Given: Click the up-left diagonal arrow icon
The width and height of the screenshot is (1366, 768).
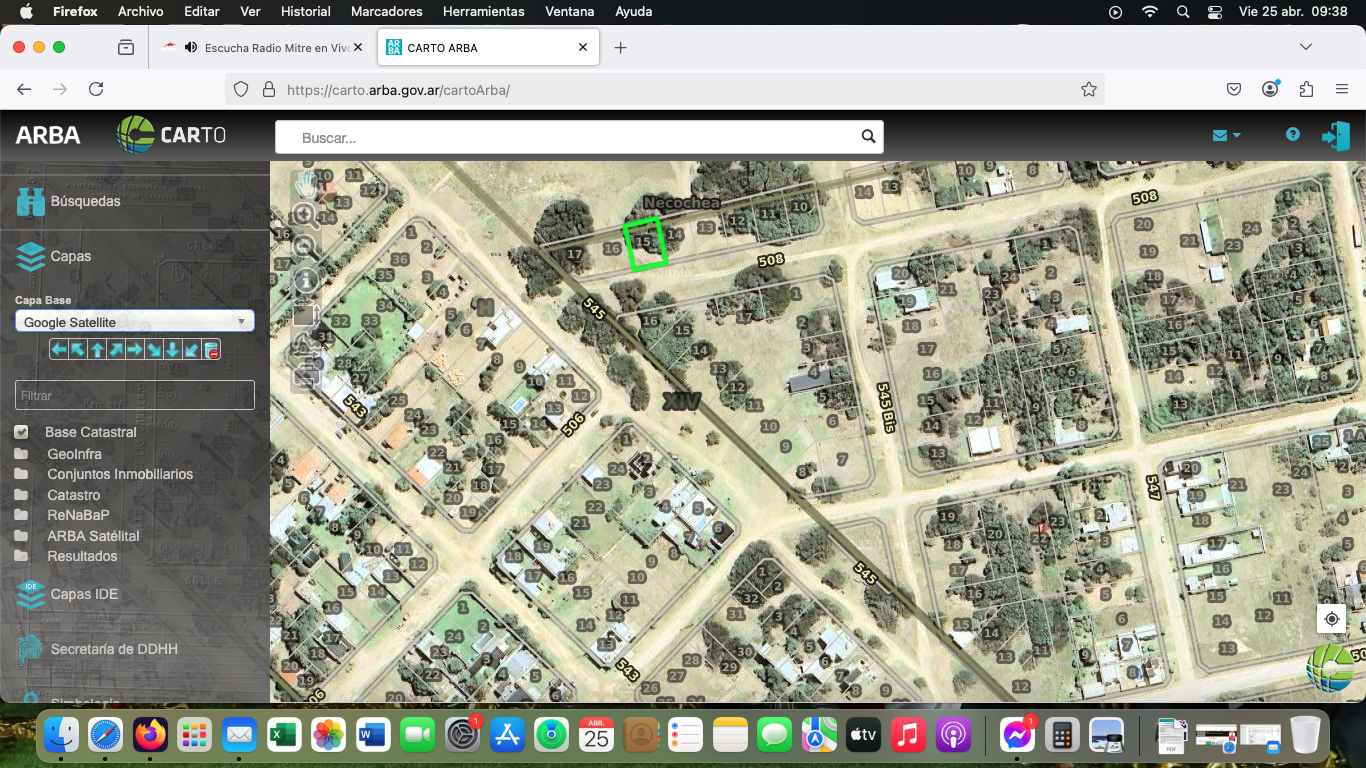Looking at the screenshot, I should coord(78,349).
